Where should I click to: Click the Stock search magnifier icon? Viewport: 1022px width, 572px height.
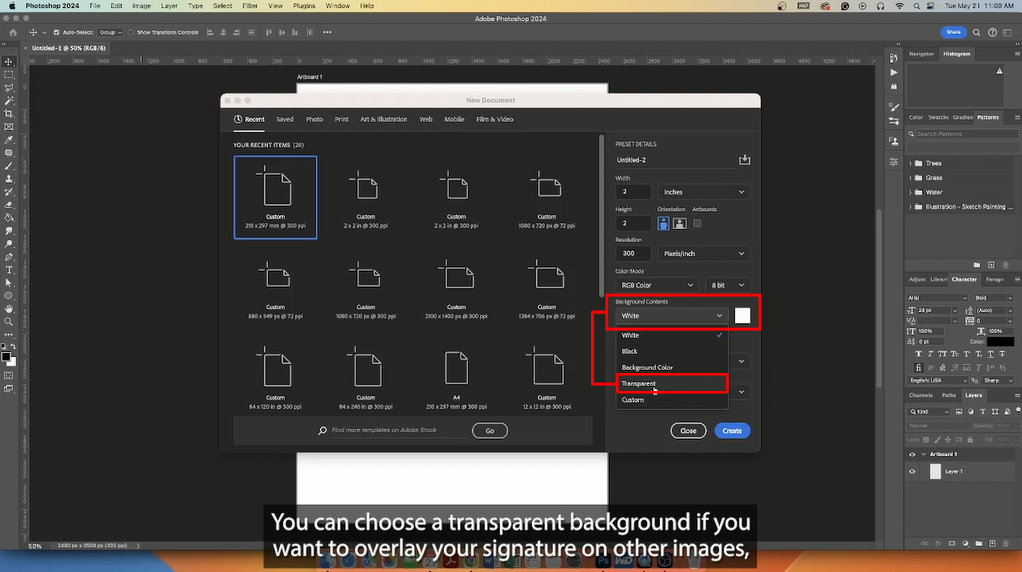pyautogui.click(x=322, y=431)
